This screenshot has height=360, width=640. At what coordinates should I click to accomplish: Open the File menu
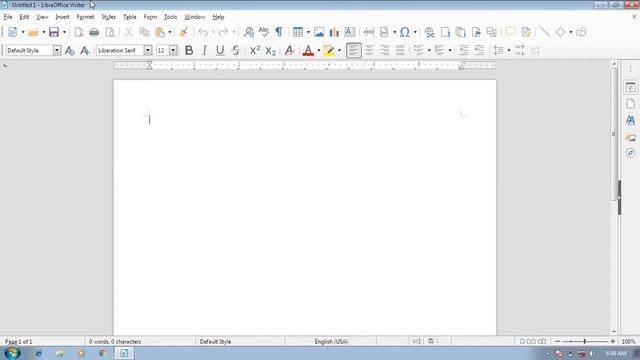click(x=8, y=17)
